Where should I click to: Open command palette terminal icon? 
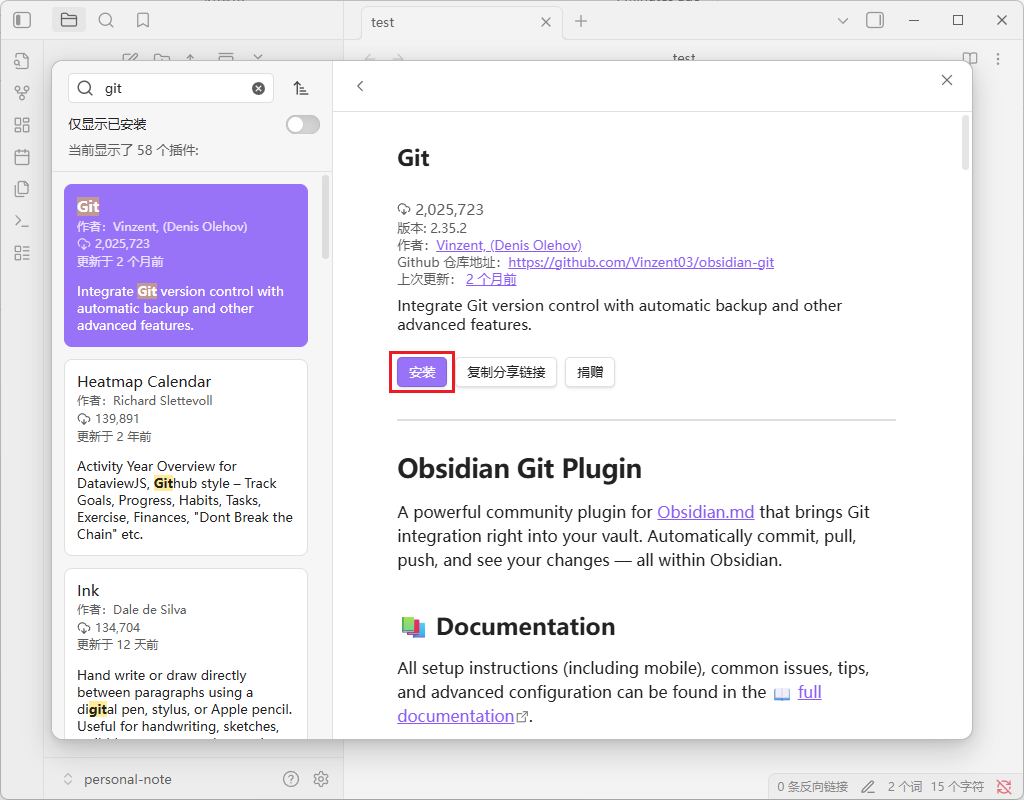(22, 221)
